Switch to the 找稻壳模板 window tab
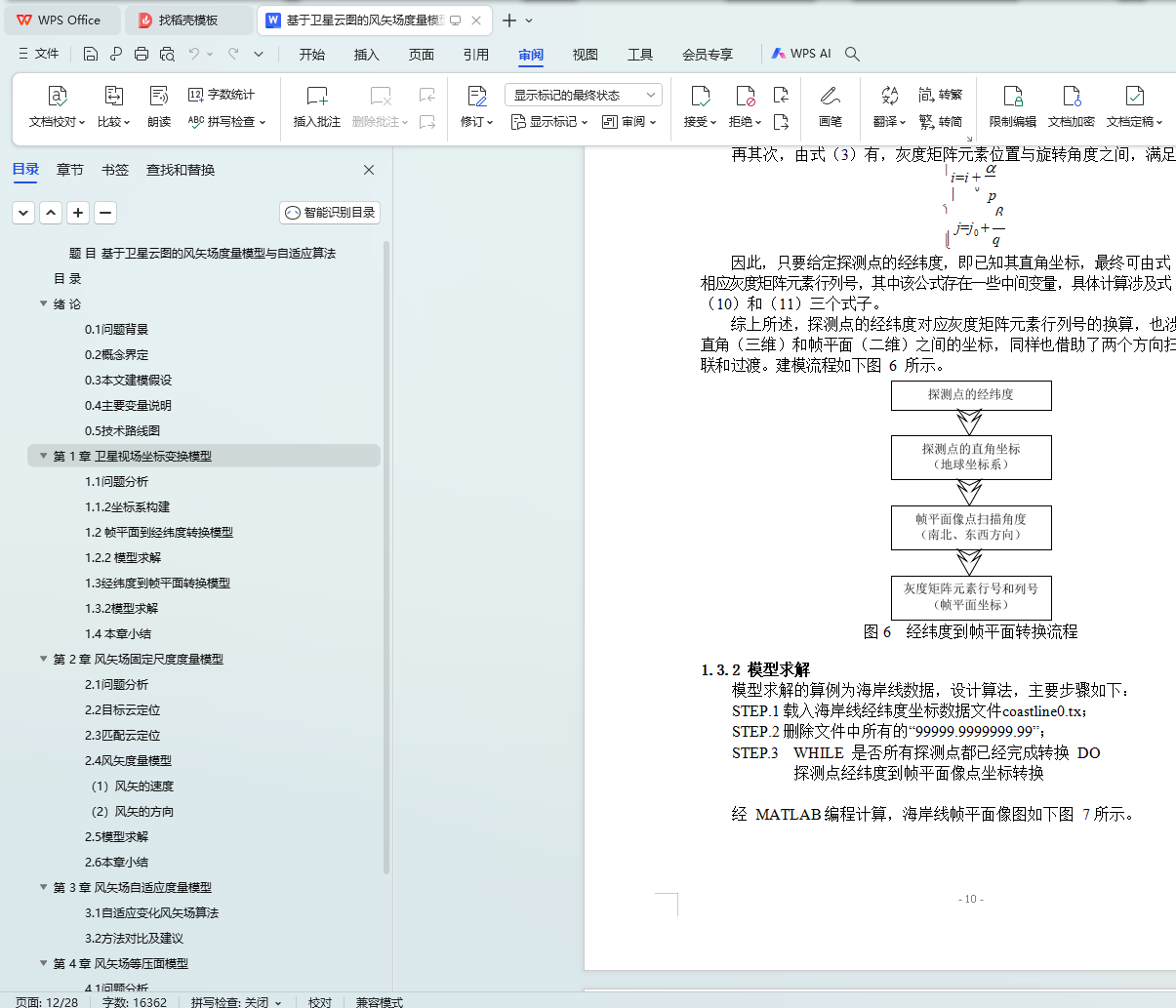1176x1008 pixels. tap(189, 20)
